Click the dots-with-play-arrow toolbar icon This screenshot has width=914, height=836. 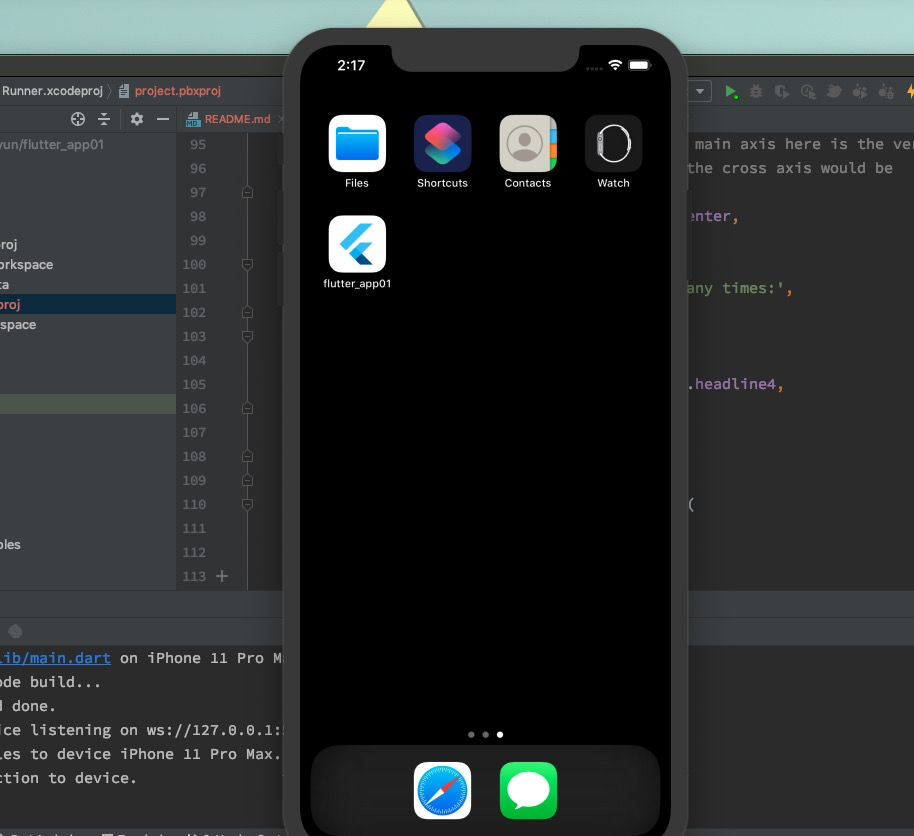click(x=860, y=92)
